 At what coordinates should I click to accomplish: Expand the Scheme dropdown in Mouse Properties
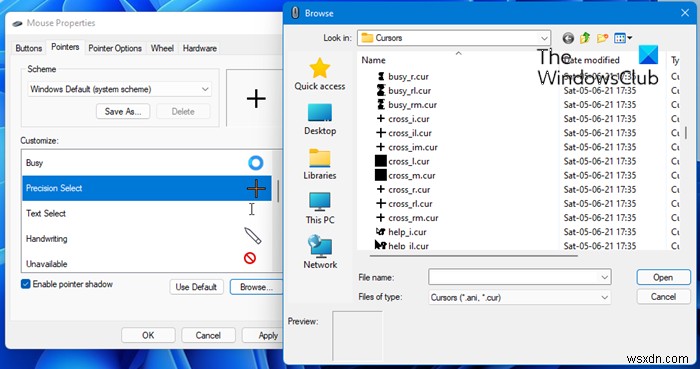[x=205, y=89]
